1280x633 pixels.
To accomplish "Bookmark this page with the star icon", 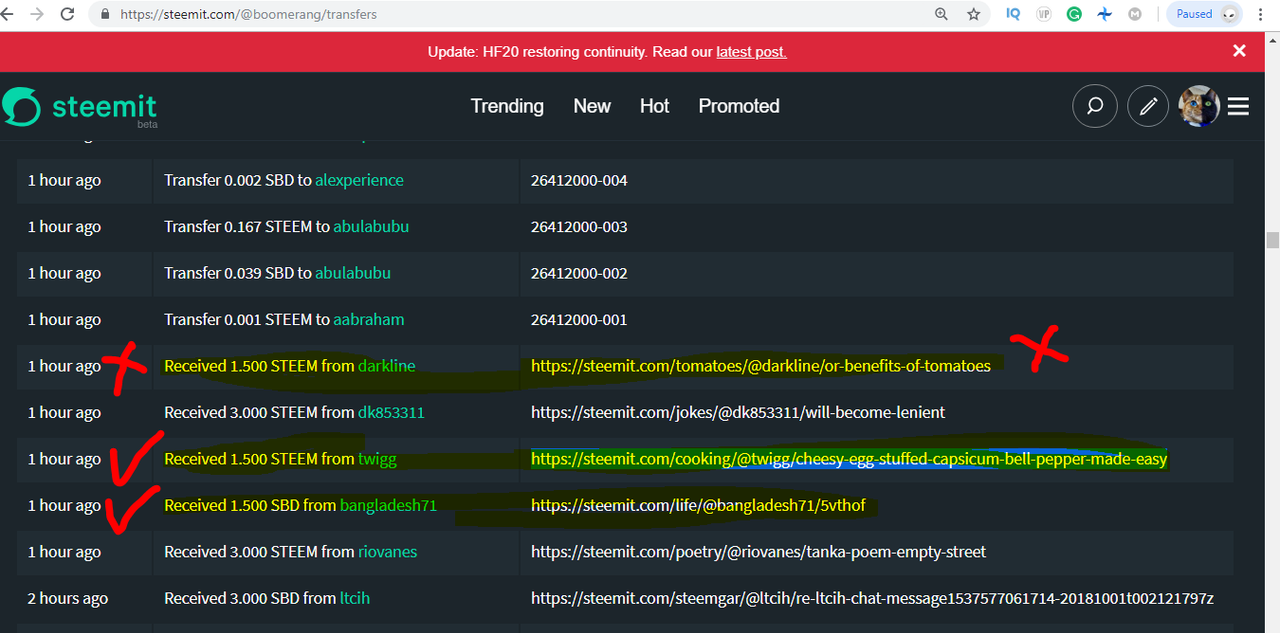I will 973,14.
